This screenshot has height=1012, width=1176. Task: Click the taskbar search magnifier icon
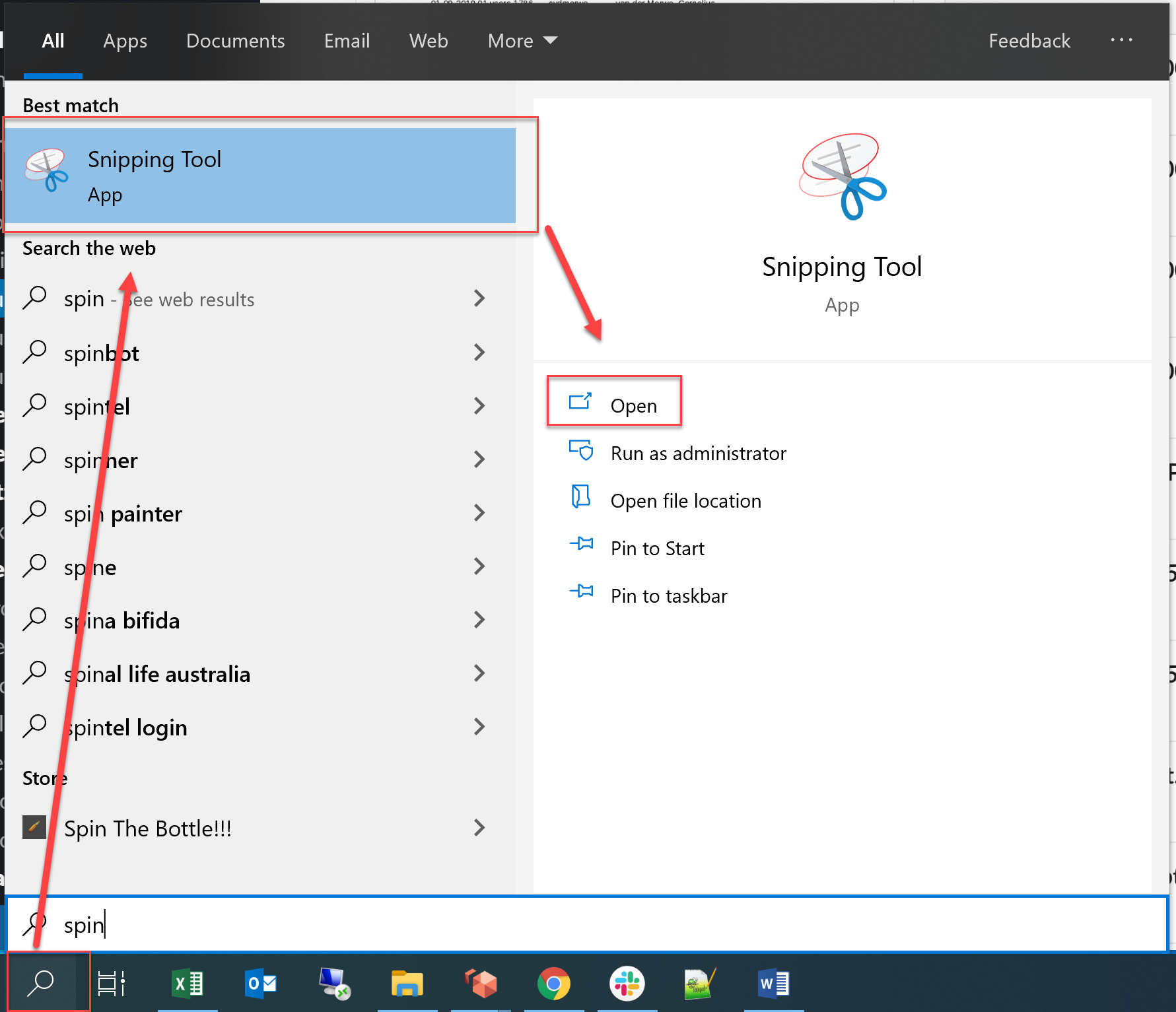tap(41, 983)
